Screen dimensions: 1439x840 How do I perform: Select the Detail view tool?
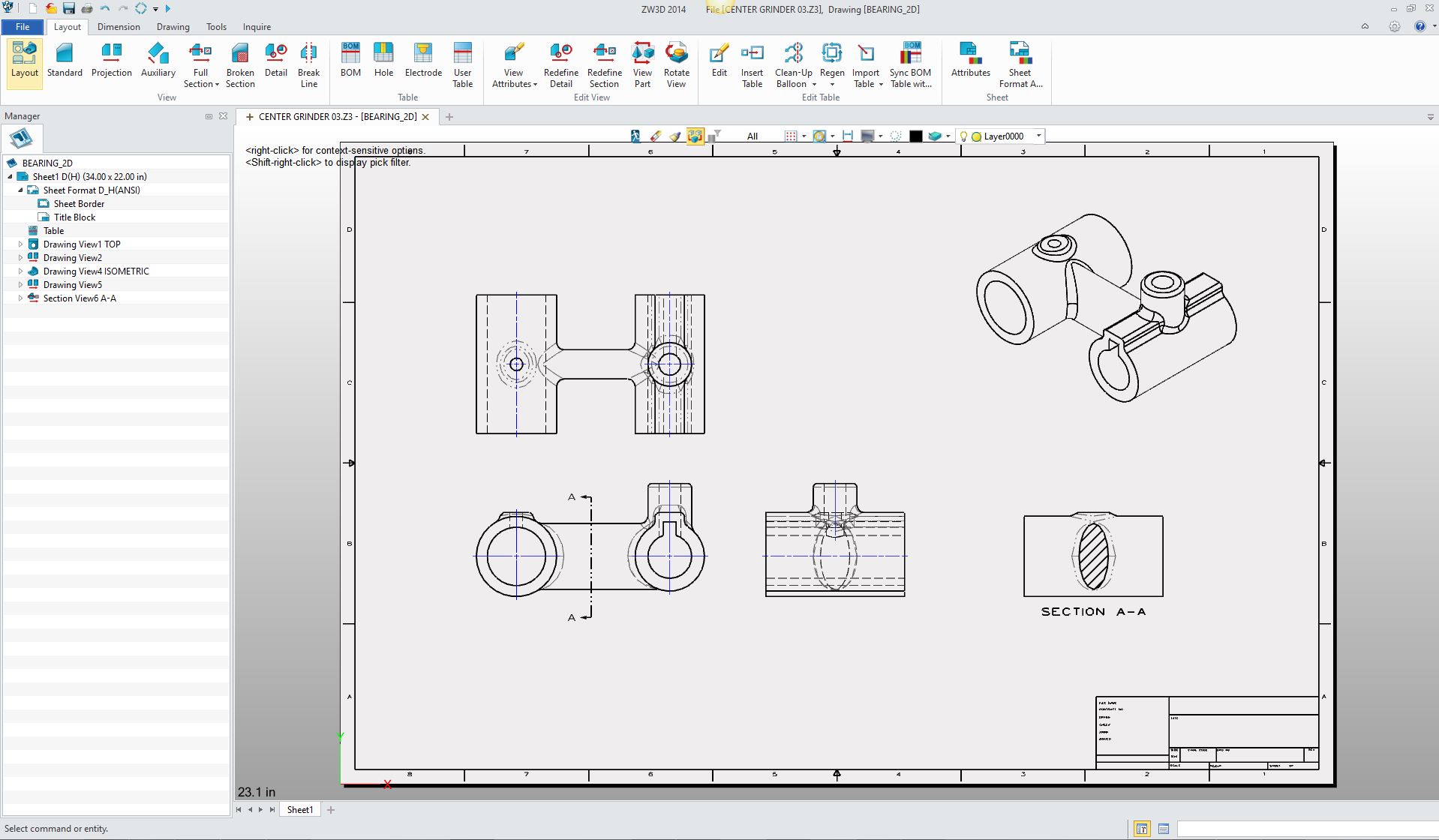[x=276, y=60]
